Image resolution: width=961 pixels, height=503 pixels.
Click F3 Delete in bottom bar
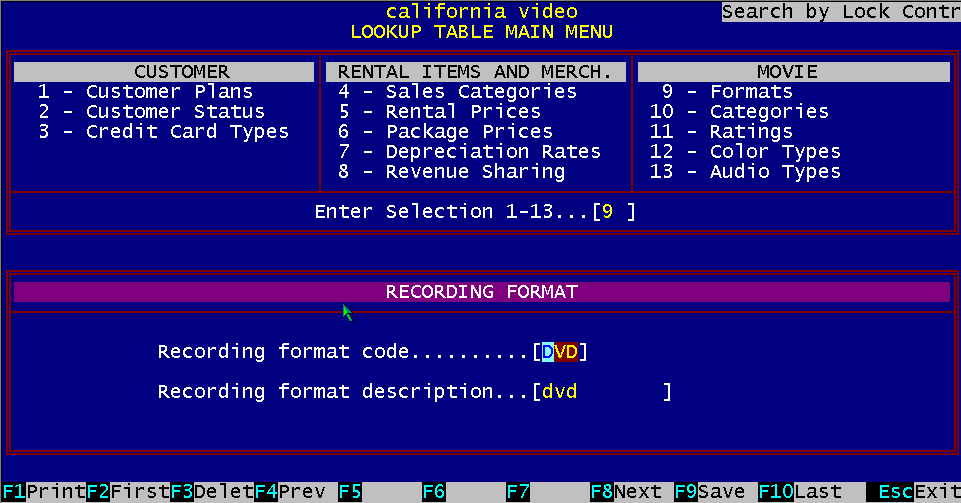coord(210,492)
